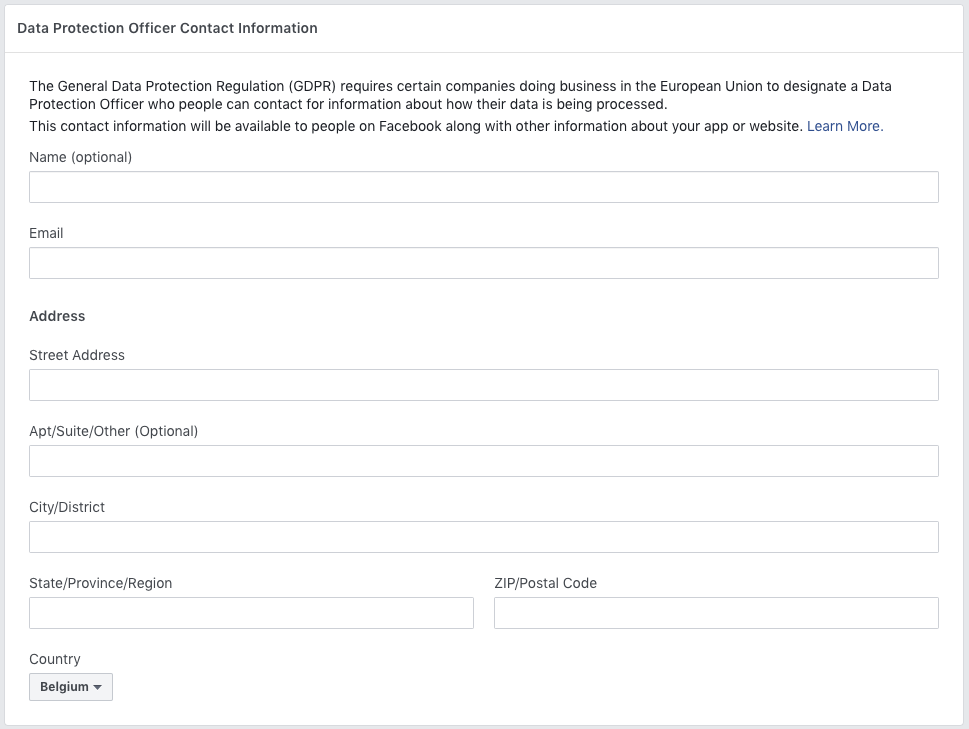This screenshot has width=969, height=729.
Task: Activate the Apt/Suite/Other input box
Action: 484,461
